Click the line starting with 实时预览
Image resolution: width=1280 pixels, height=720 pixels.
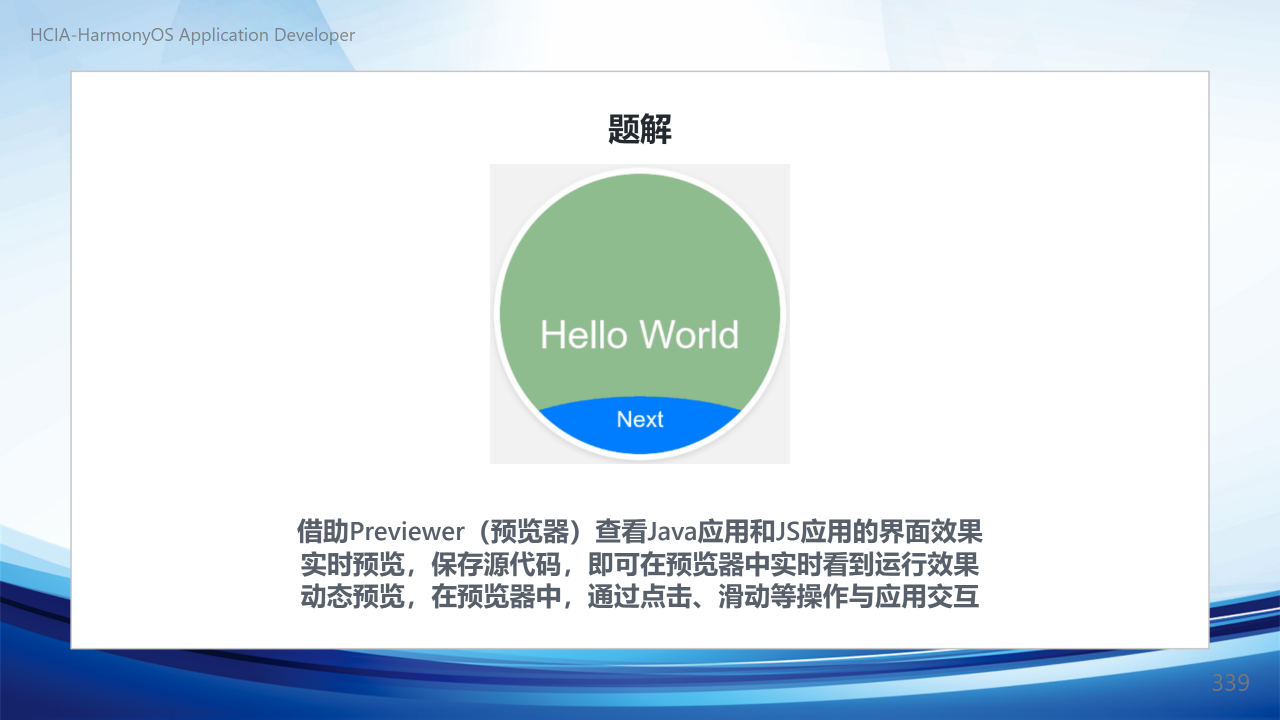tap(640, 564)
